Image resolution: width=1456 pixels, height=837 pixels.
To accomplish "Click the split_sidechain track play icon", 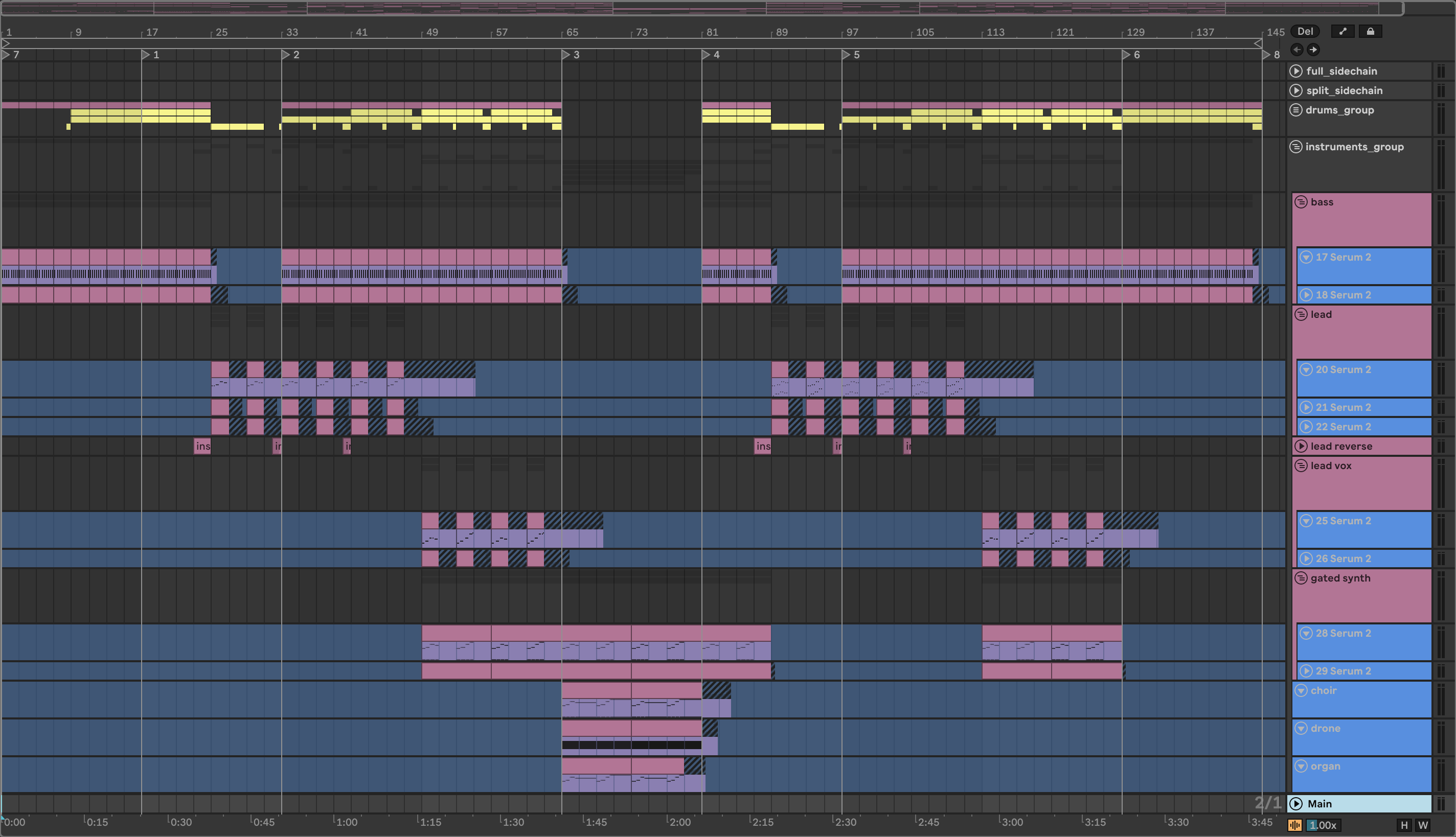I will point(1296,91).
